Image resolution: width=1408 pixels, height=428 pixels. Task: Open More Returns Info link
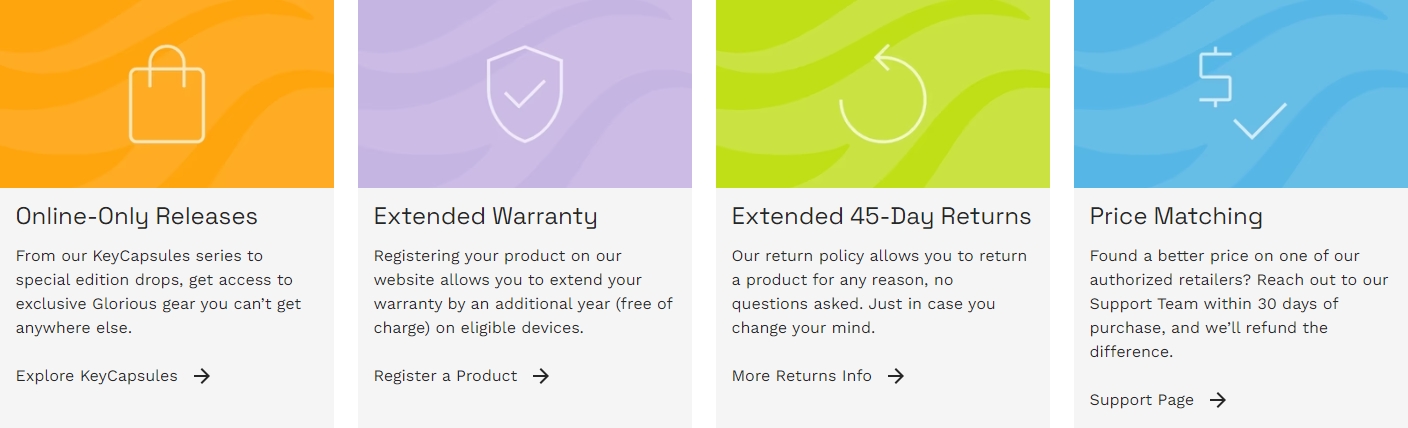coord(802,376)
